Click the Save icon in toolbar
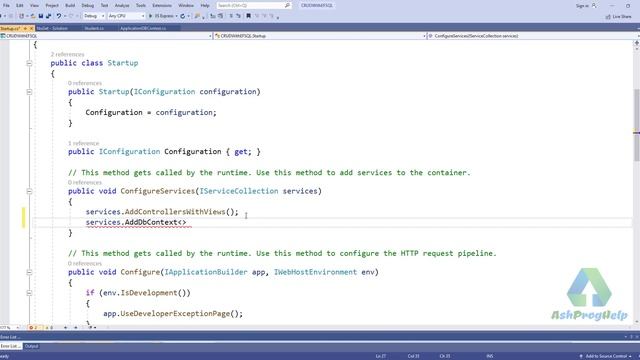 tap(41, 16)
